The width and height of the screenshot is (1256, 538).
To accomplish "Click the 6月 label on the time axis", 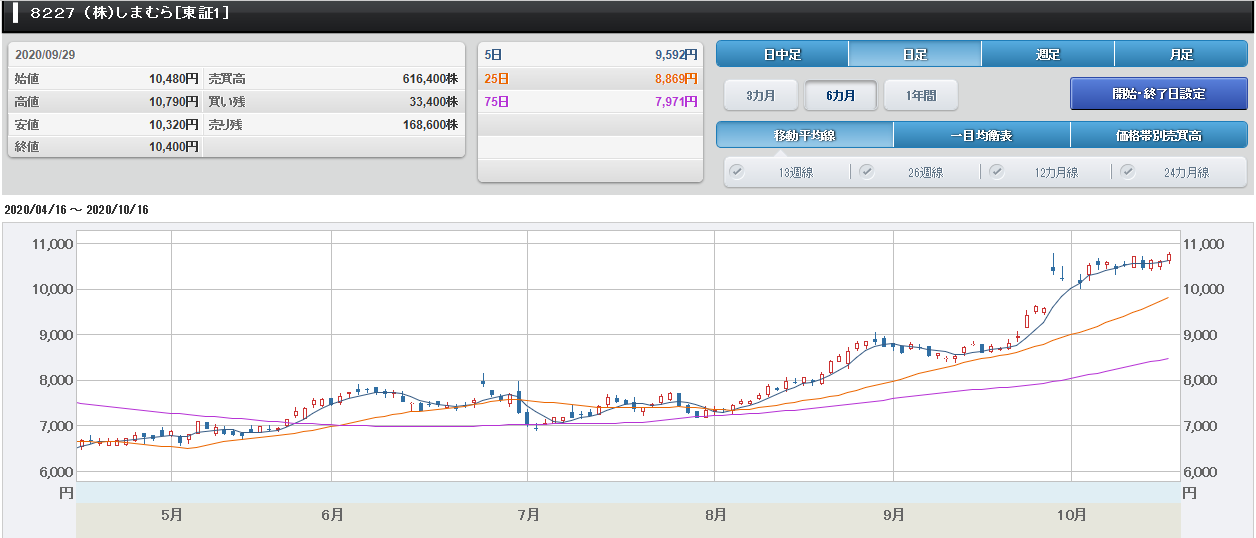I will pyautogui.click(x=333, y=515).
